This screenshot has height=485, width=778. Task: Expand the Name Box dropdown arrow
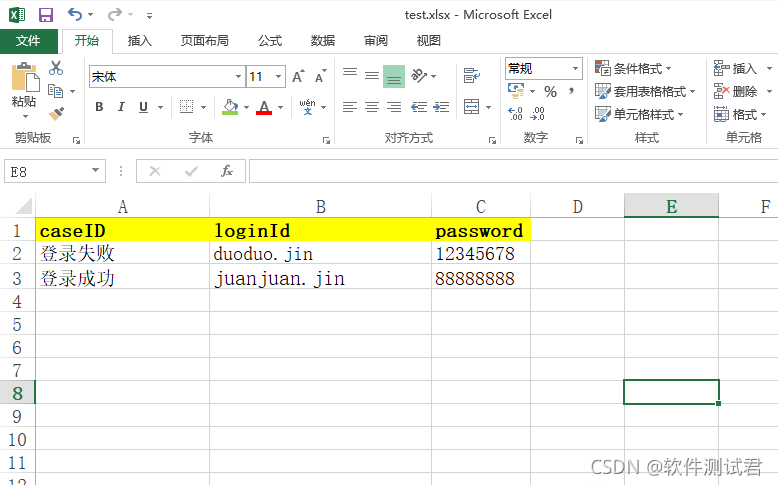(x=95, y=171)
